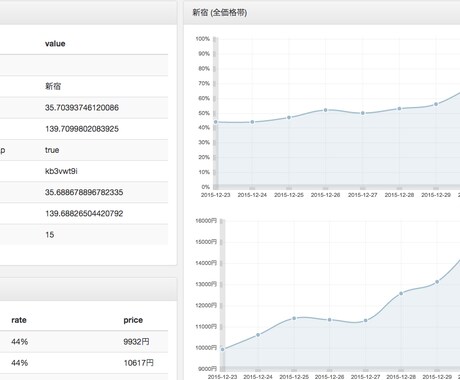460x380 pixels.
Task: Select the kb3vwt9i identifier value
Action: (x=61, y=171)
